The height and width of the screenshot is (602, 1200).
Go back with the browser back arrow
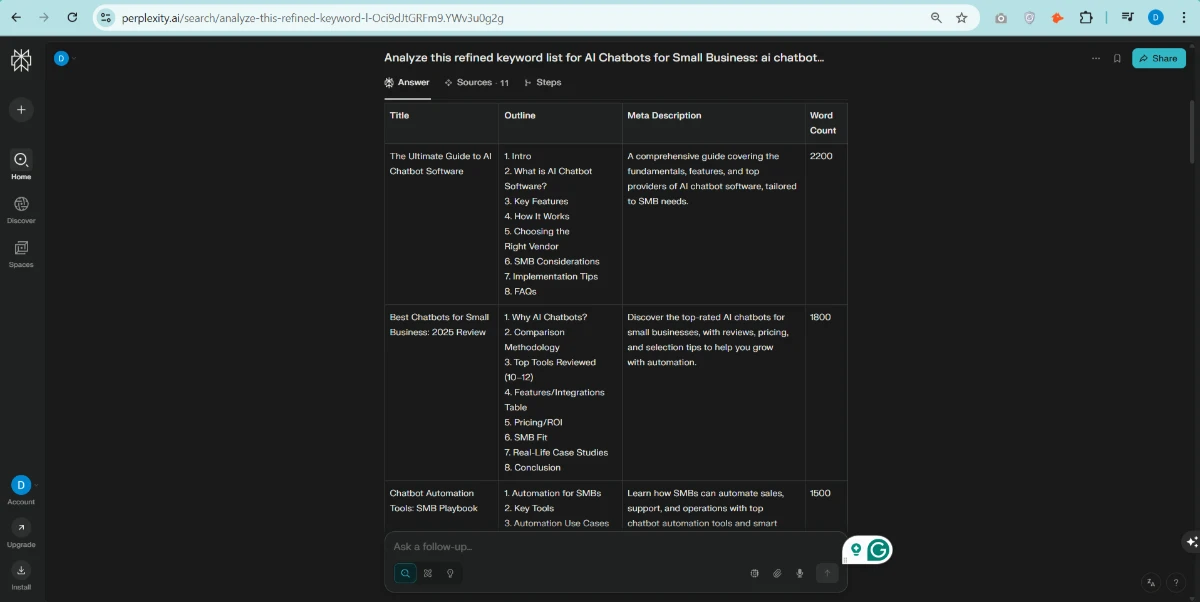click(x=16, y=17)
